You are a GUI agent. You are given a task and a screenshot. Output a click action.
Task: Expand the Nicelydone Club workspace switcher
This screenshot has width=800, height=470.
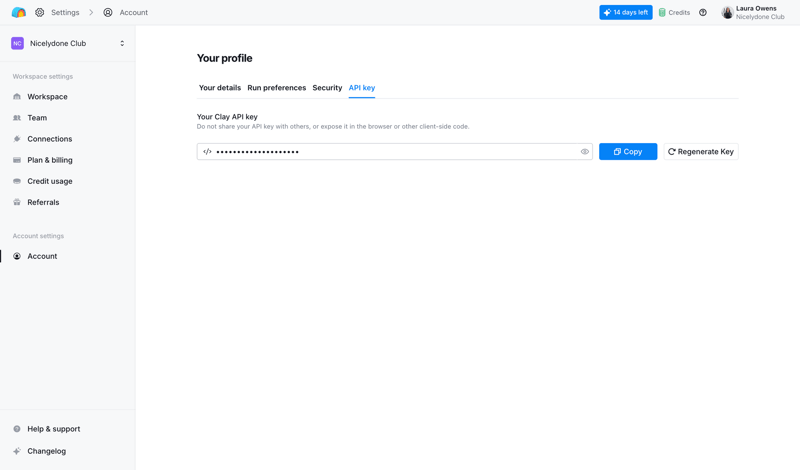(x=122, y=43)
